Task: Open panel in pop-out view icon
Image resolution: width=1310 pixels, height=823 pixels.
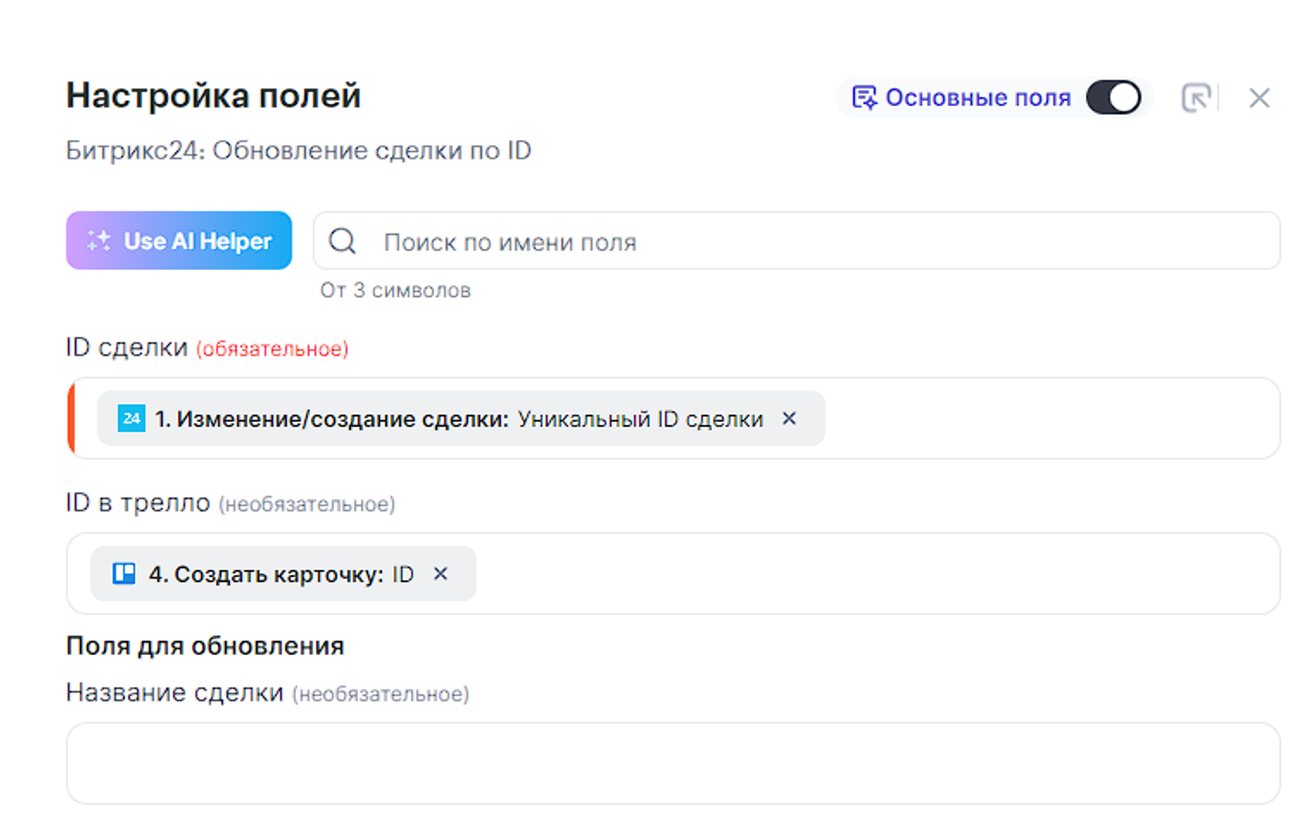Action: [x=1196, y=98]
